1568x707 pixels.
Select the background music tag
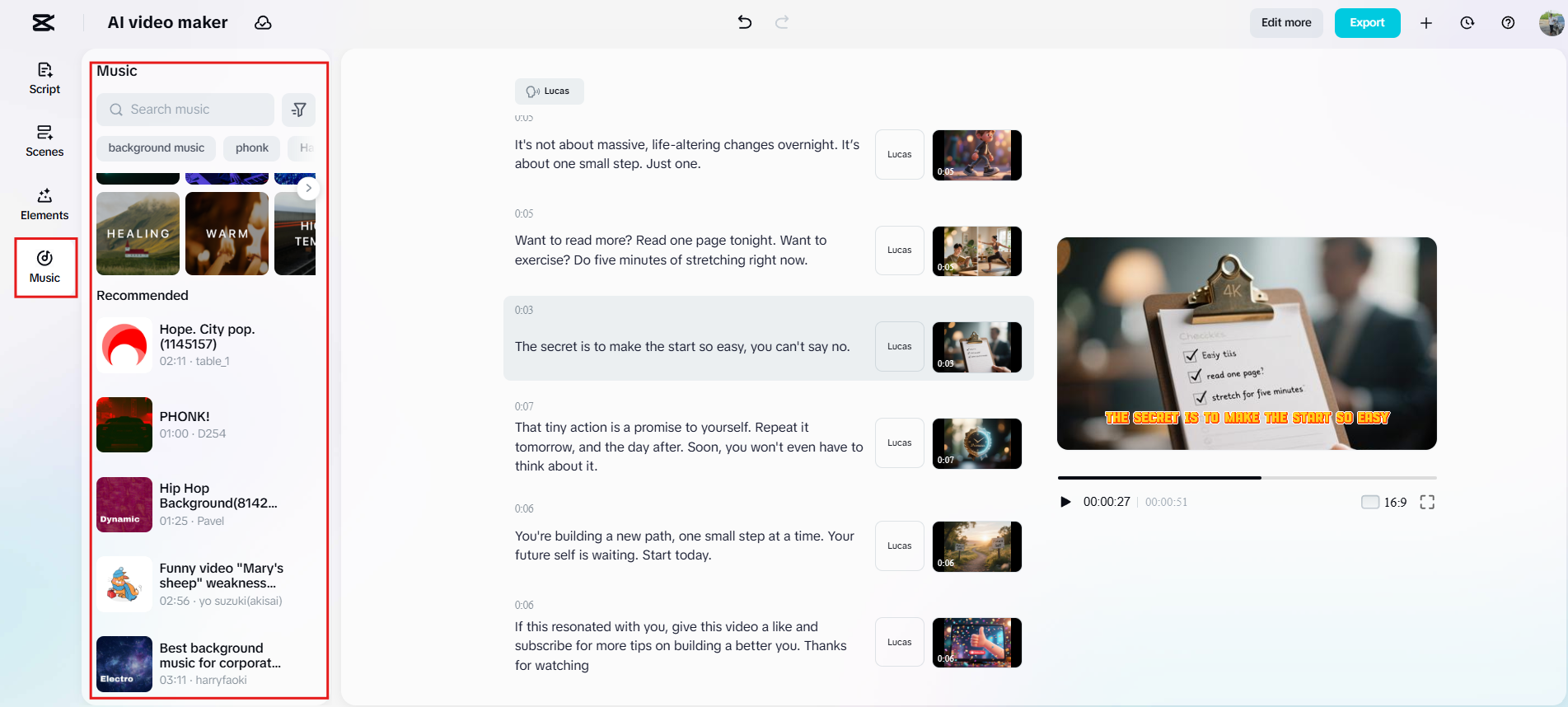pos(157,148)
